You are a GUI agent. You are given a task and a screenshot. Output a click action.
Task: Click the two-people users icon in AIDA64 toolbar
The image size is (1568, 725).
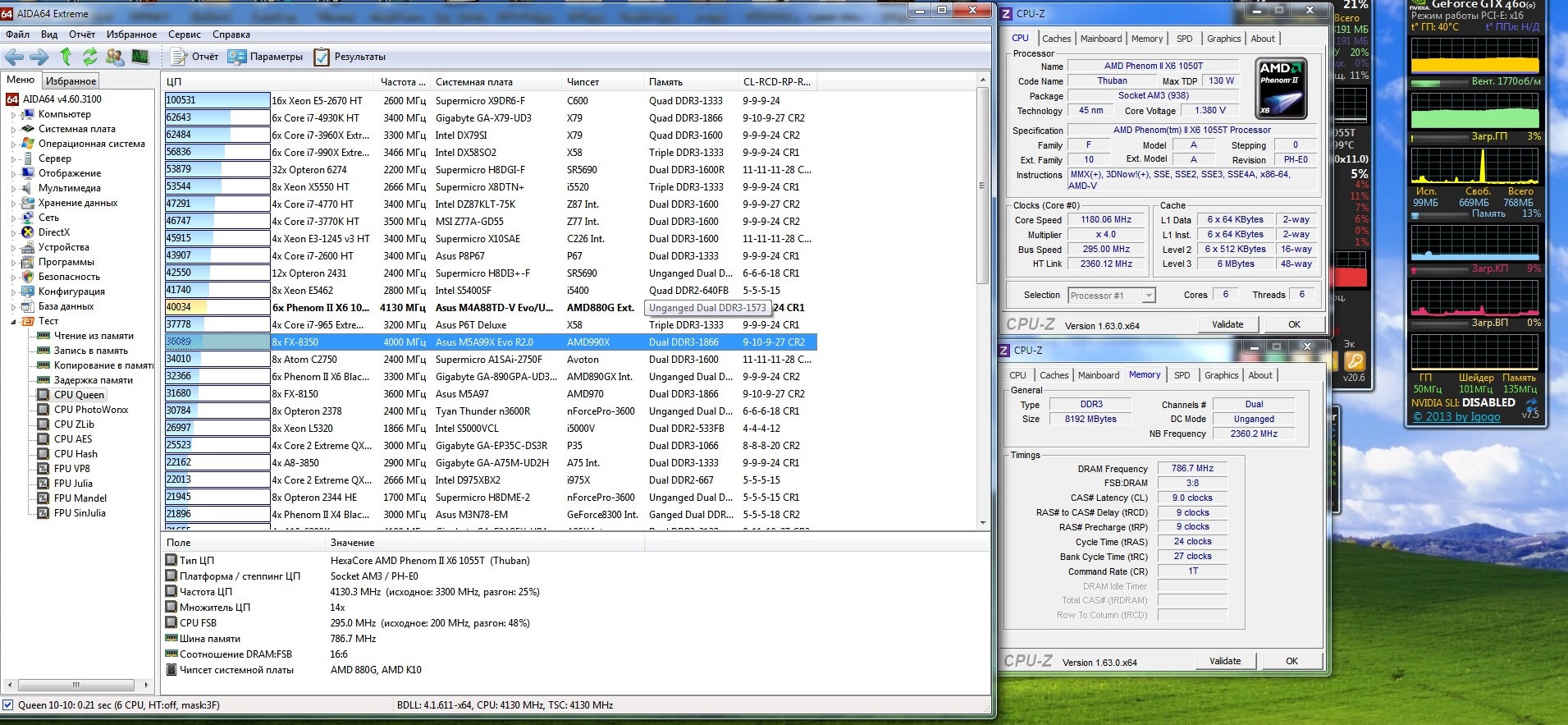coord(115,57)
